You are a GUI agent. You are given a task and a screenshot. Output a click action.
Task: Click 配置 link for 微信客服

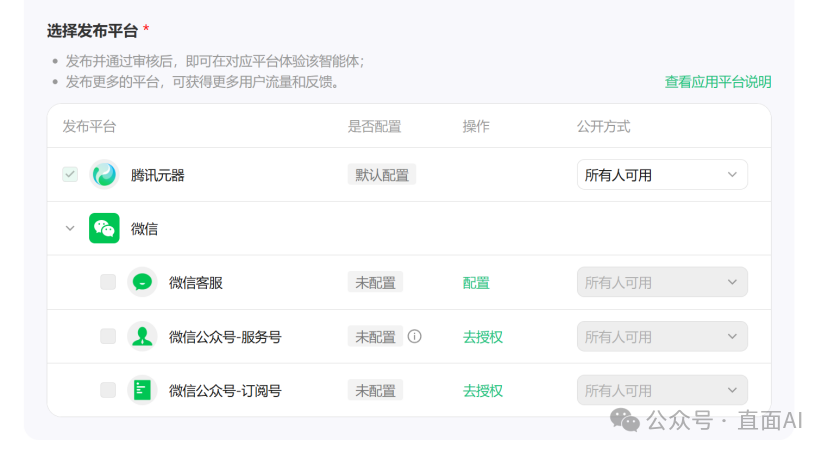click(x=476, y=283)
